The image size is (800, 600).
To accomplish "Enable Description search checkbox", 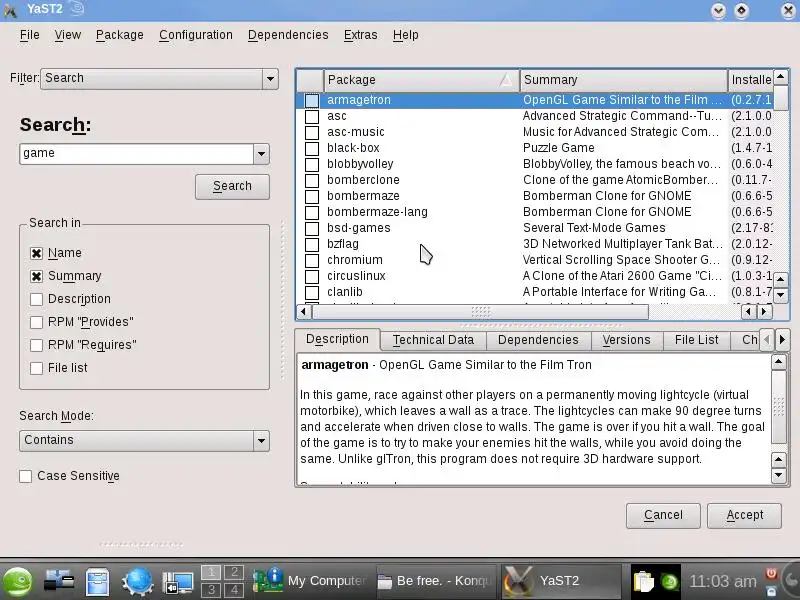I will (x=36, y=299).
